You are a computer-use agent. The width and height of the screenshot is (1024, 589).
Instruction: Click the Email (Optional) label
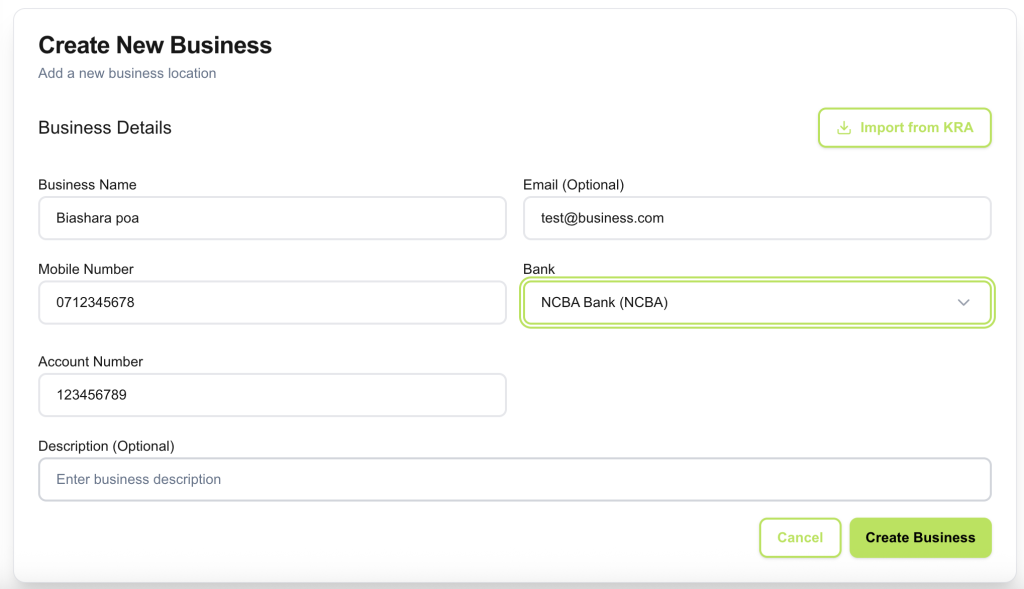(573, 185)
